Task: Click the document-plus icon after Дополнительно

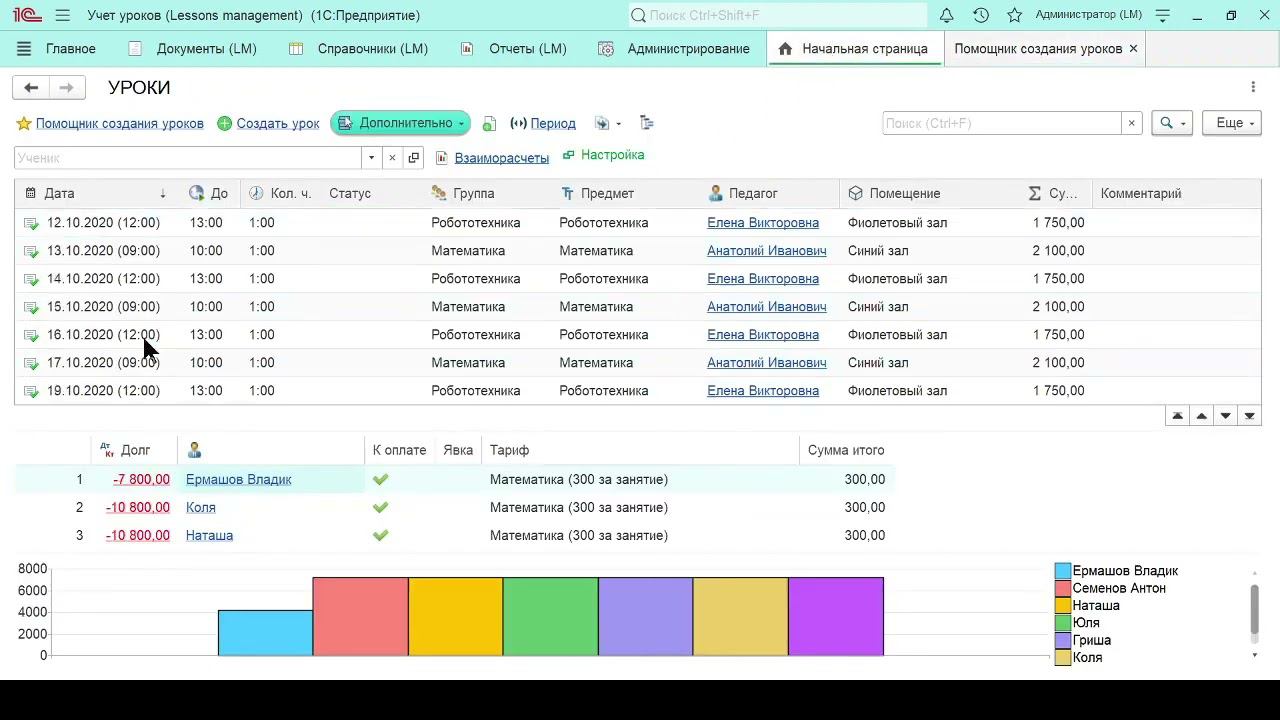Action: [489, 124]
